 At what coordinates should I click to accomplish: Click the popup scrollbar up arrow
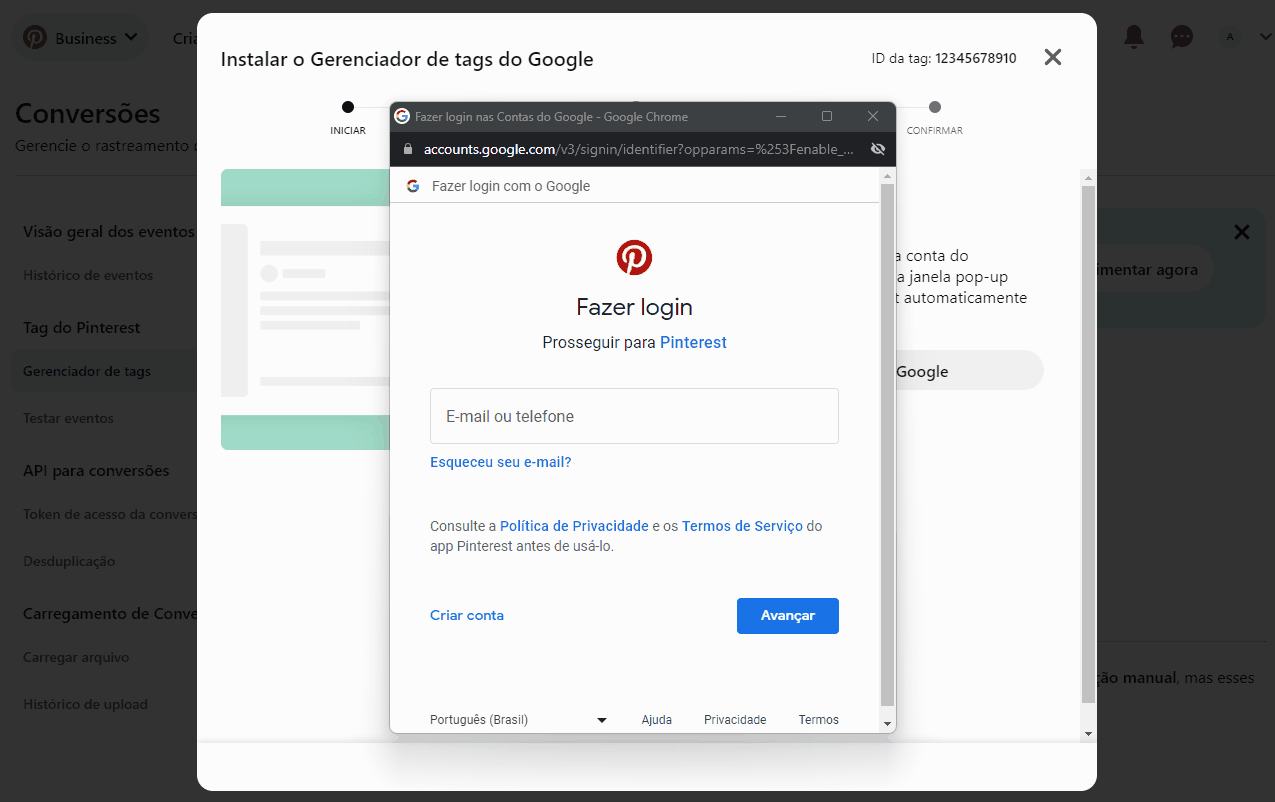point(887,176)
